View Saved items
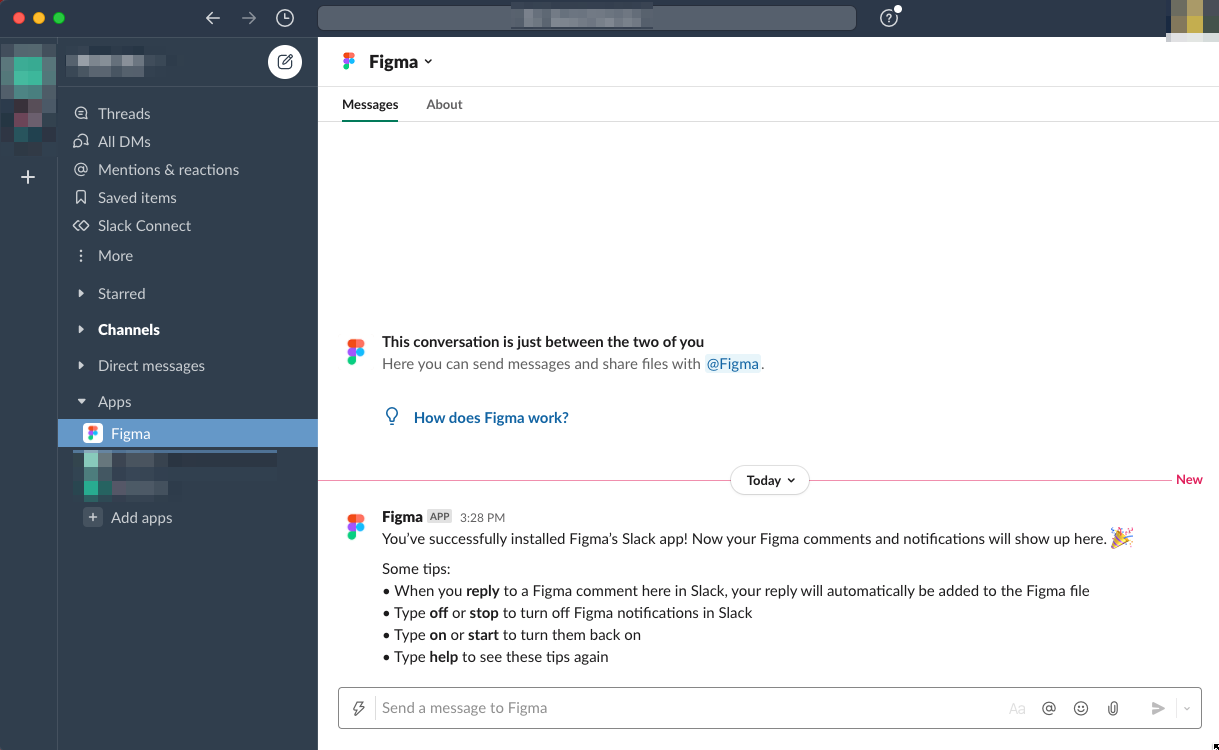The height and width of the screenshot is (750, 1219). 137,197
